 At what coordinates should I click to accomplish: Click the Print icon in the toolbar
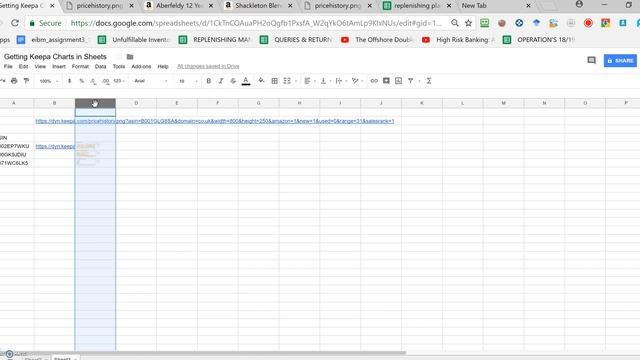(14, 81)
